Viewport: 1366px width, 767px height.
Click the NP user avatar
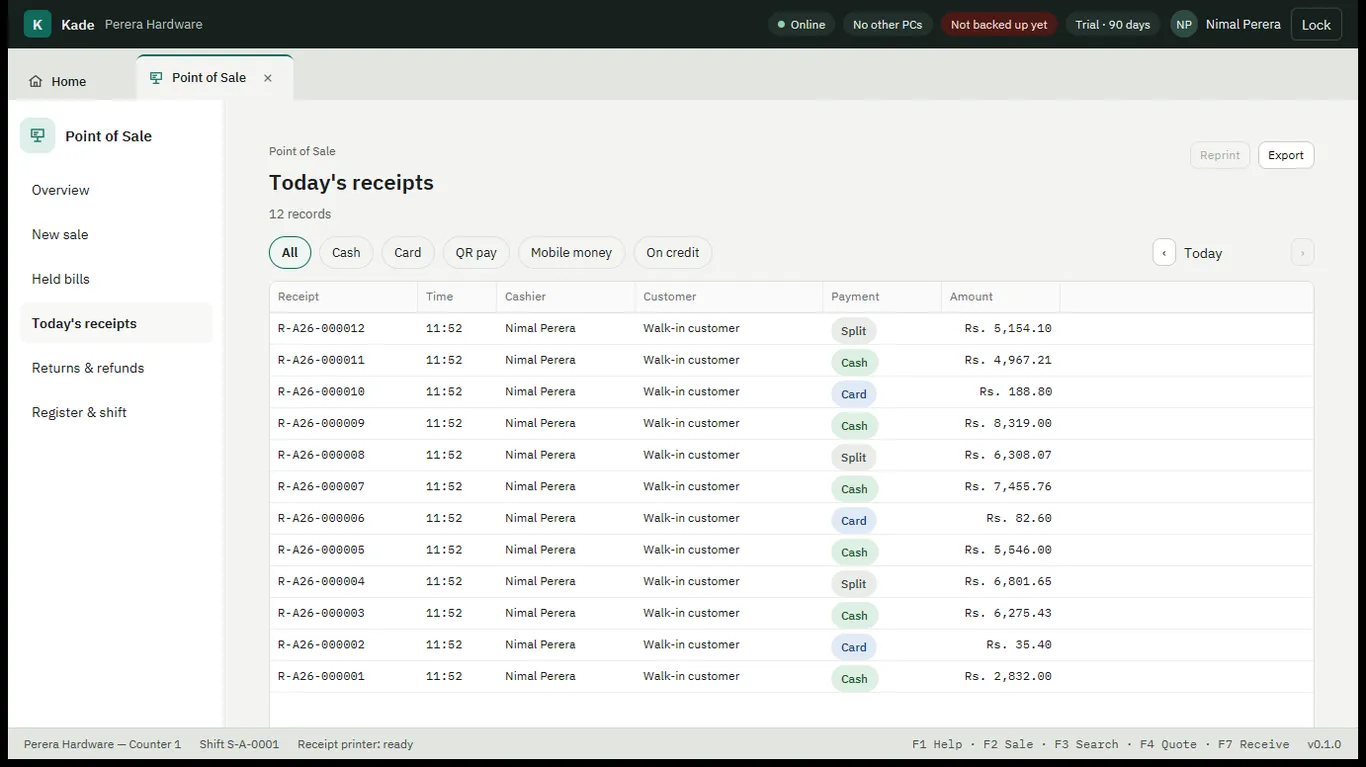coord(1184,24)
